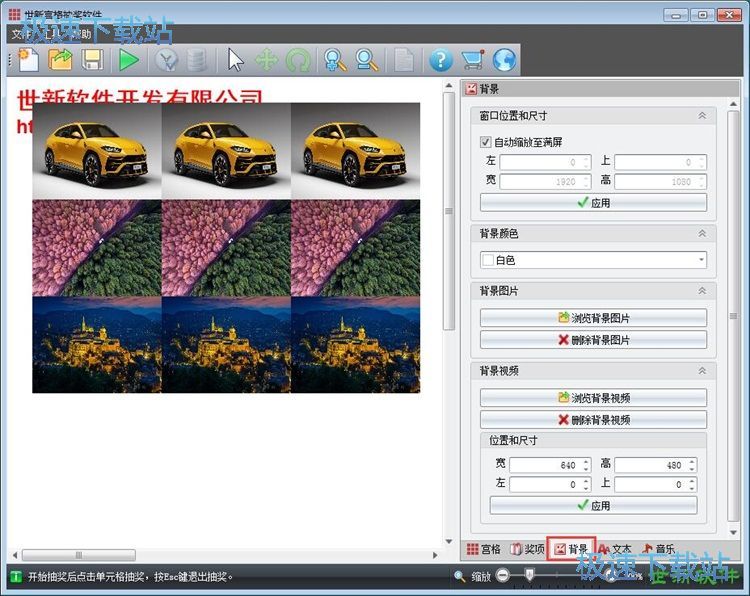Switch to the 宫格 tab
Image resolution: width=750 pixels, height=596 pixels.
coord(484,549)
